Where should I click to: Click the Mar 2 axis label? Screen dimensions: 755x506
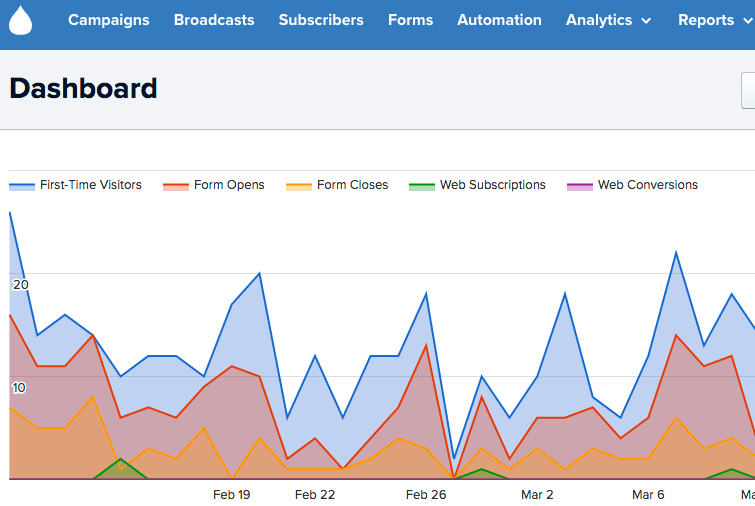537,494
